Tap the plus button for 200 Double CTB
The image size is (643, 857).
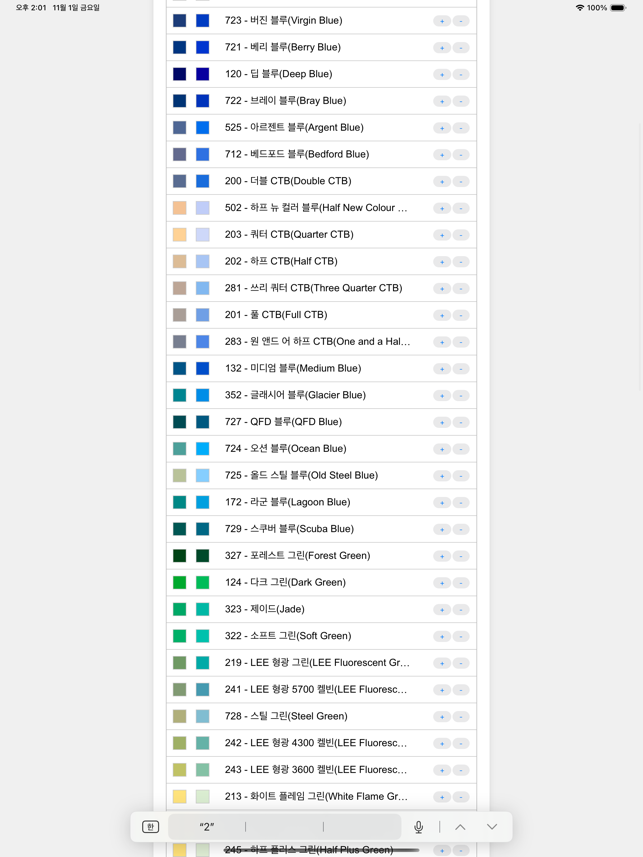click(442, 181)
